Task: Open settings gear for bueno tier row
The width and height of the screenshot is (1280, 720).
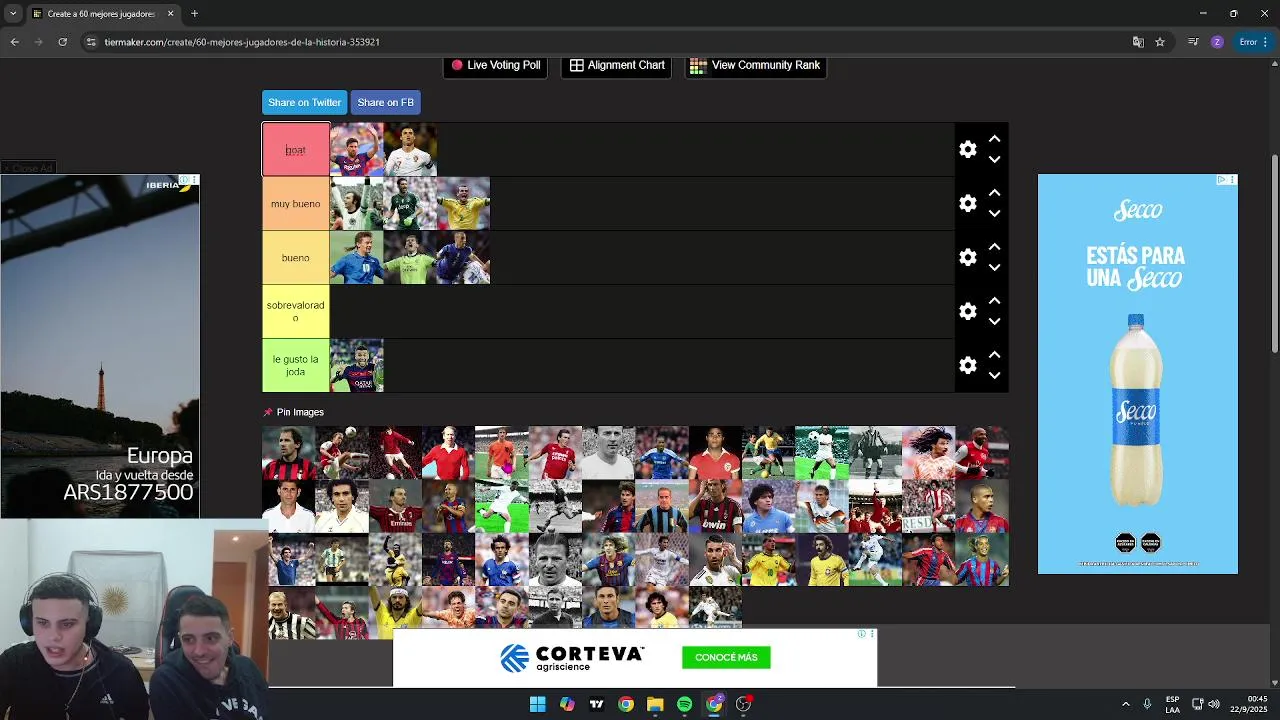Action: pyautogui.click(x=967, y=257)
